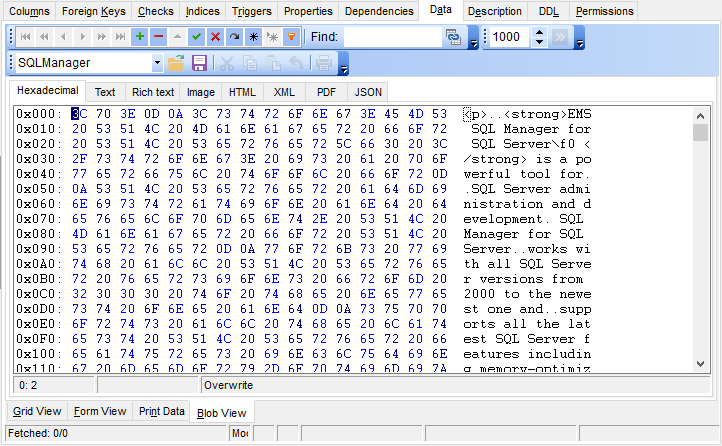This screenshot has height=446, width=722.
Task: Expand blob editor toolbar overflow options
Action: coord(344,64)
